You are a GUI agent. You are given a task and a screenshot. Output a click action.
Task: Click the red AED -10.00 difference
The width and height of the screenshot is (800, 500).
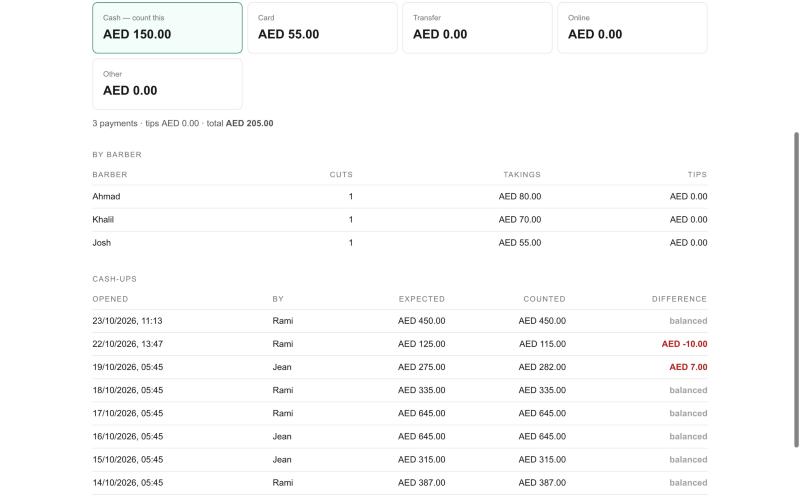685,344
